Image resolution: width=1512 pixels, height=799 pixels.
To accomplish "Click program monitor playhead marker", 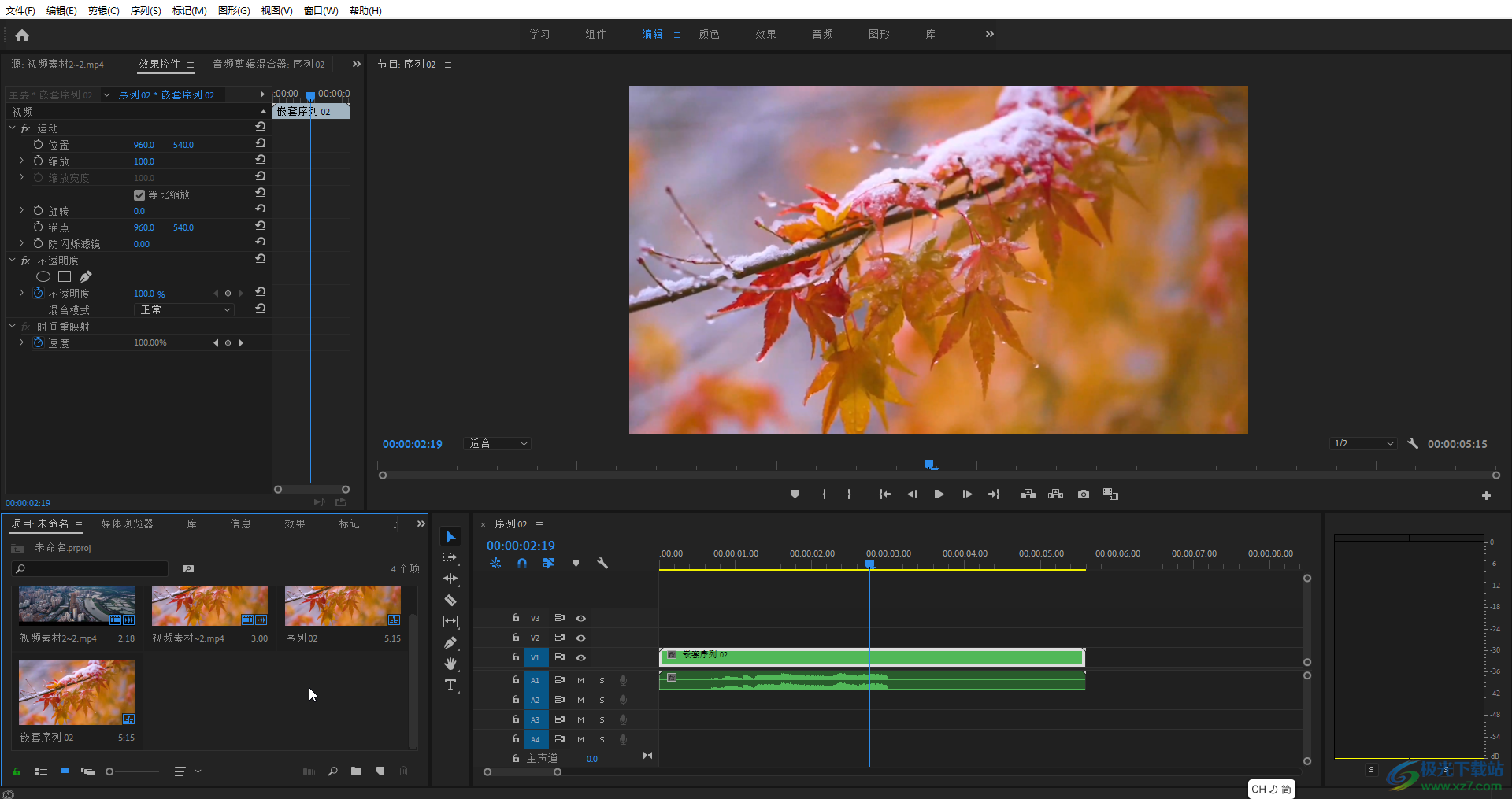I will tap(930, 465).
